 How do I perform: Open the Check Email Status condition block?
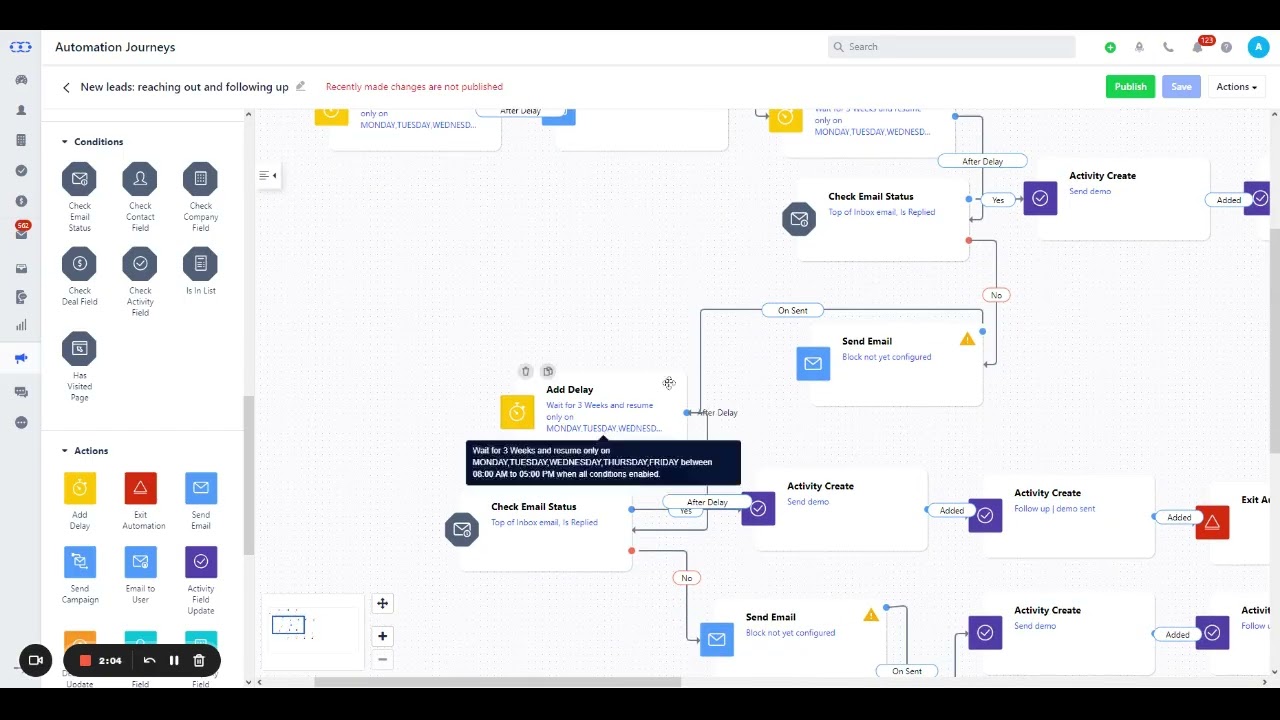[x=80, y=197]
